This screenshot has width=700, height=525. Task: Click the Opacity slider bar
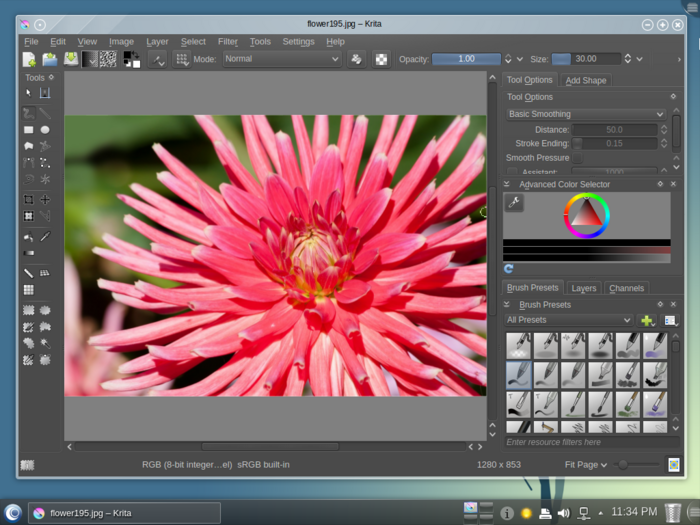coord(466,59)
